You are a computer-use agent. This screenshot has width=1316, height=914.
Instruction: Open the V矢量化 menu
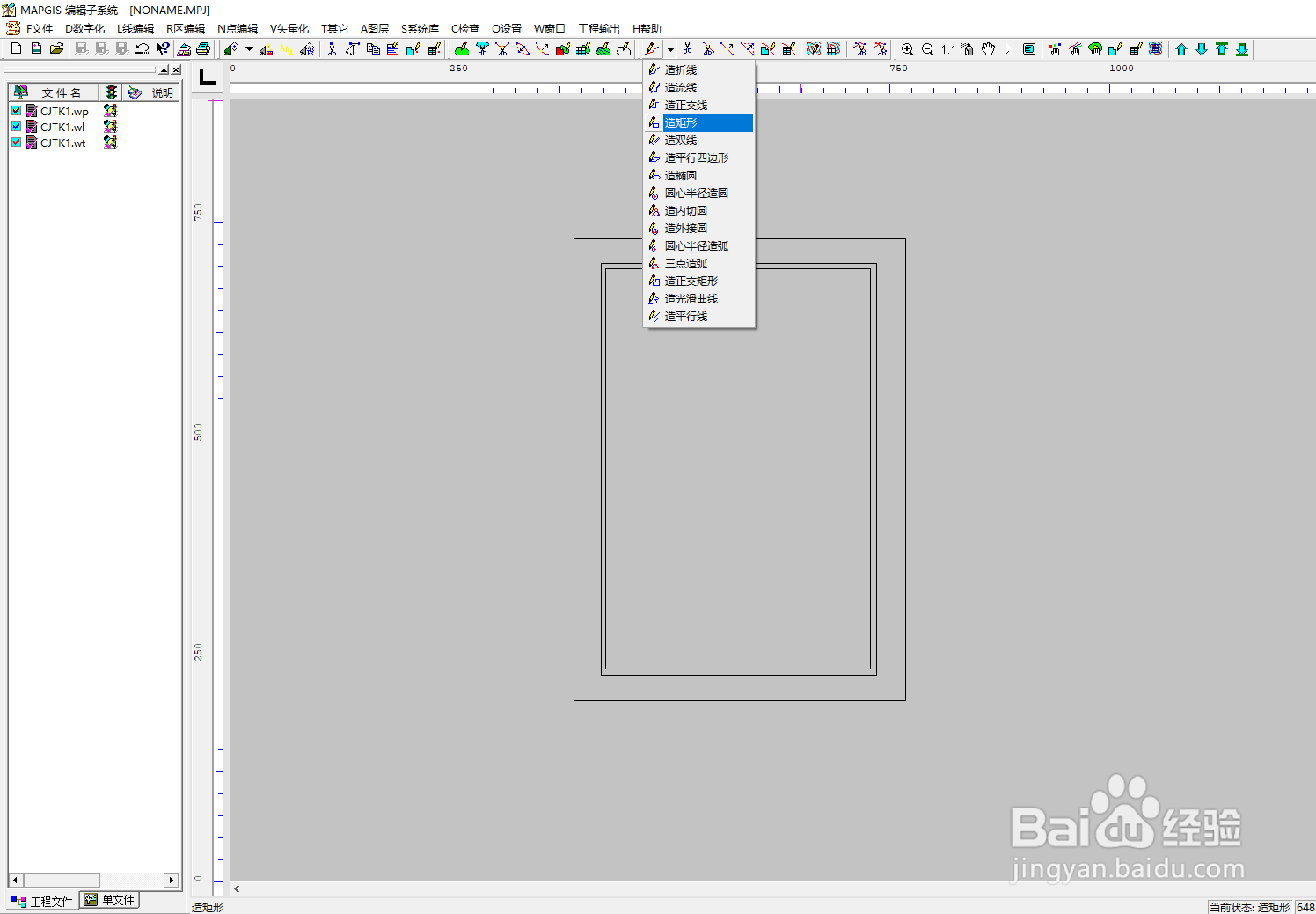pos(289,29)
